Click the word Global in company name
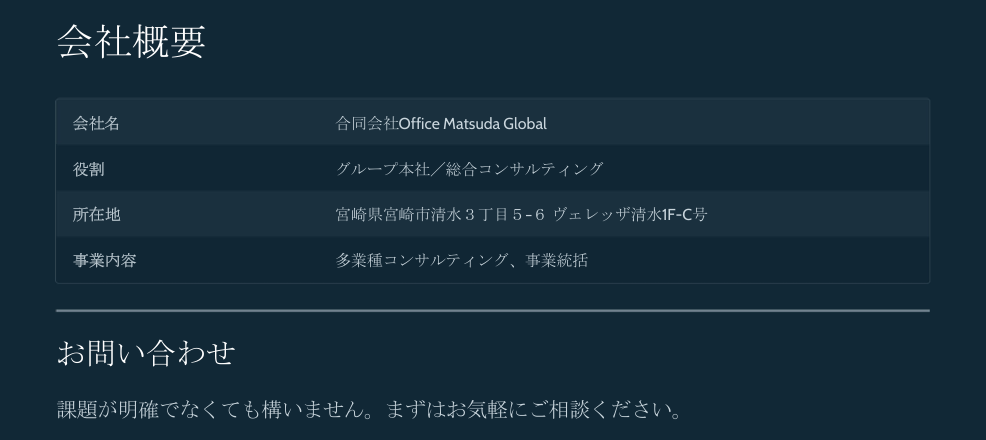 click(524, 123)
